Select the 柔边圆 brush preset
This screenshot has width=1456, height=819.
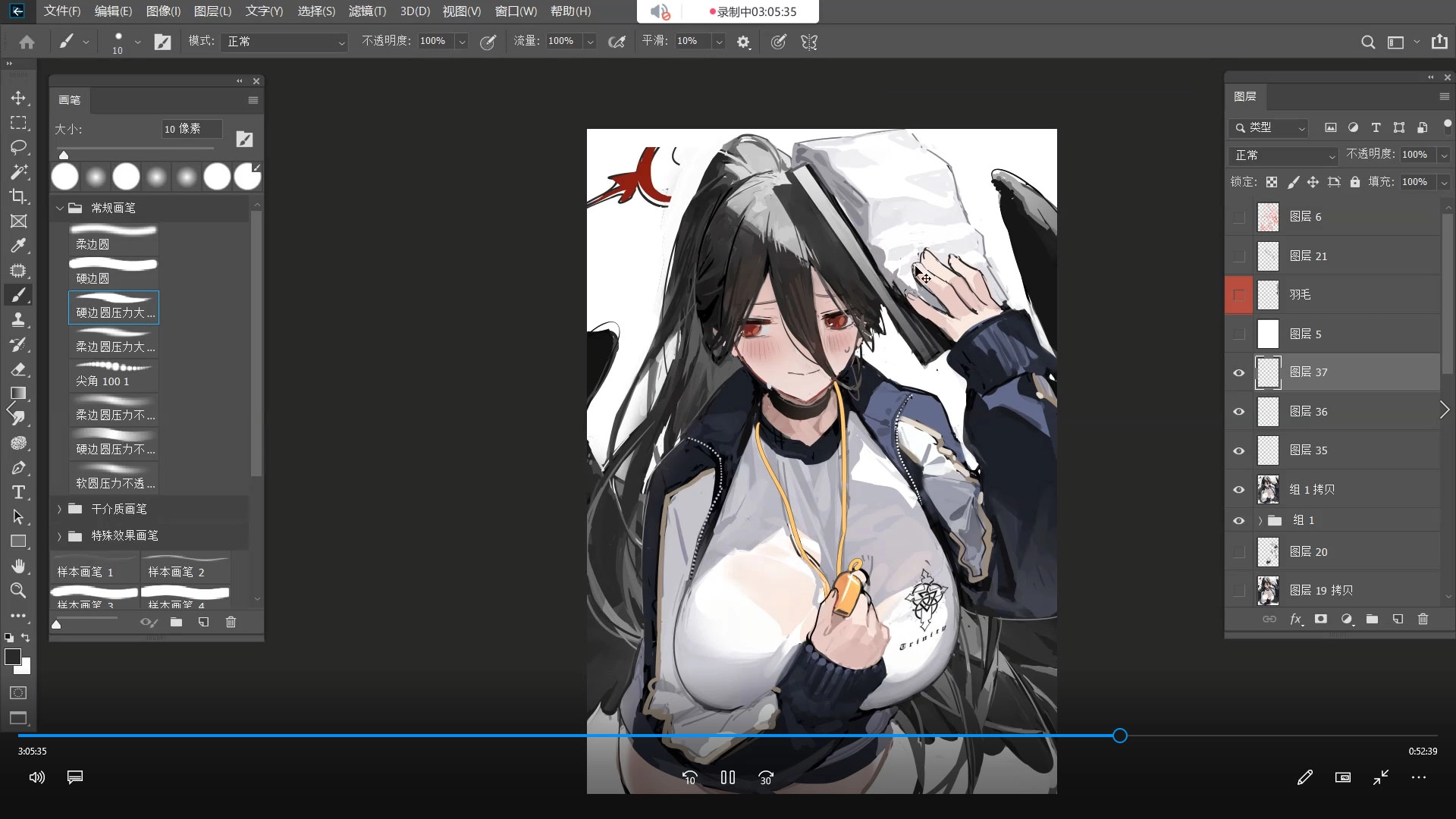pos(113,238)
